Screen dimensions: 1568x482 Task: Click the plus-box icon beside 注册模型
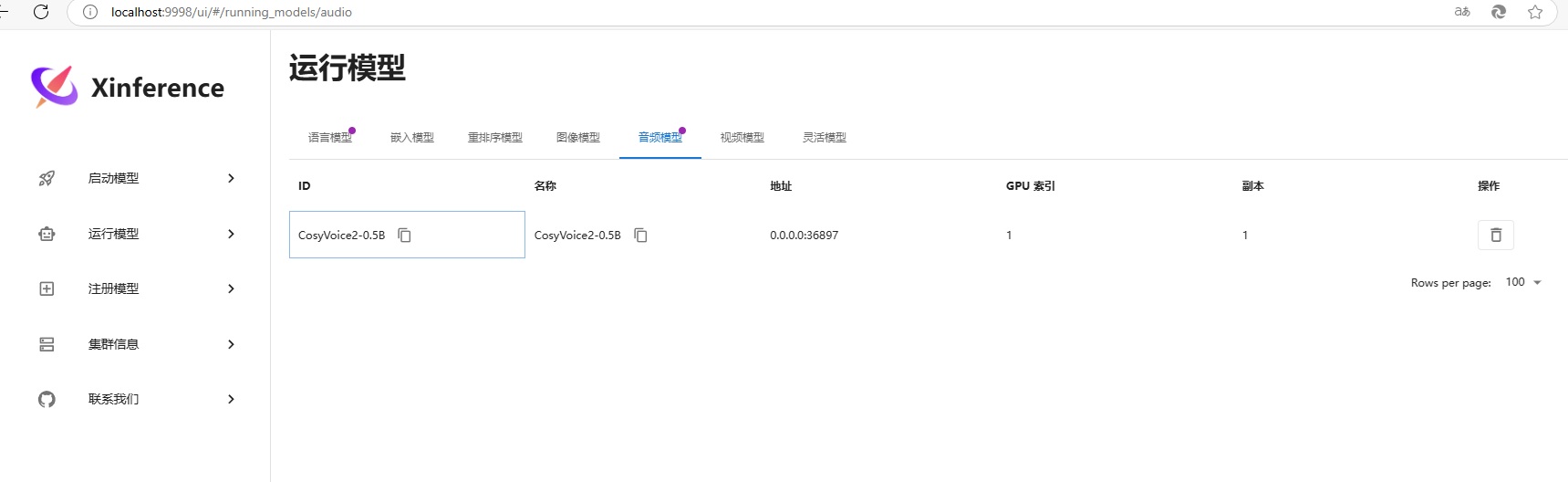[47, 288]
